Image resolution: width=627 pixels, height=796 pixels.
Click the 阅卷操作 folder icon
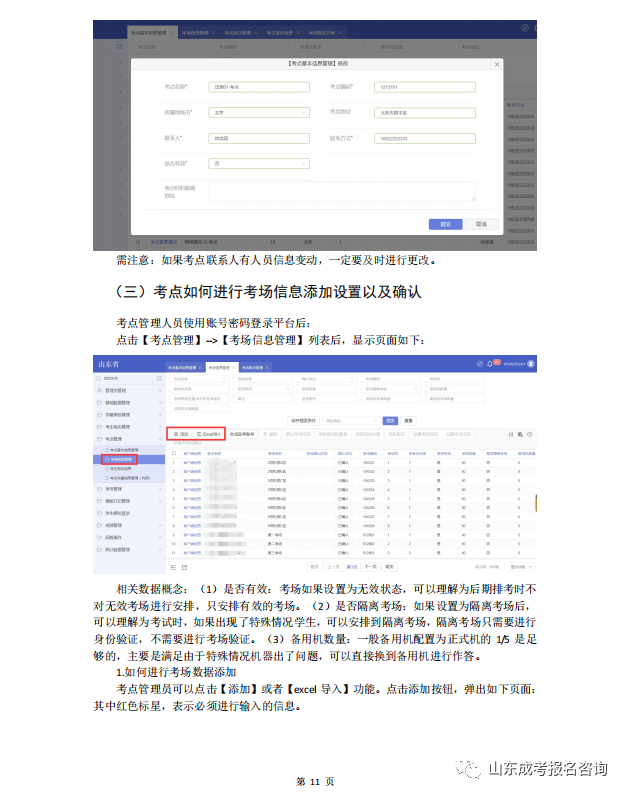coord(99,538)
